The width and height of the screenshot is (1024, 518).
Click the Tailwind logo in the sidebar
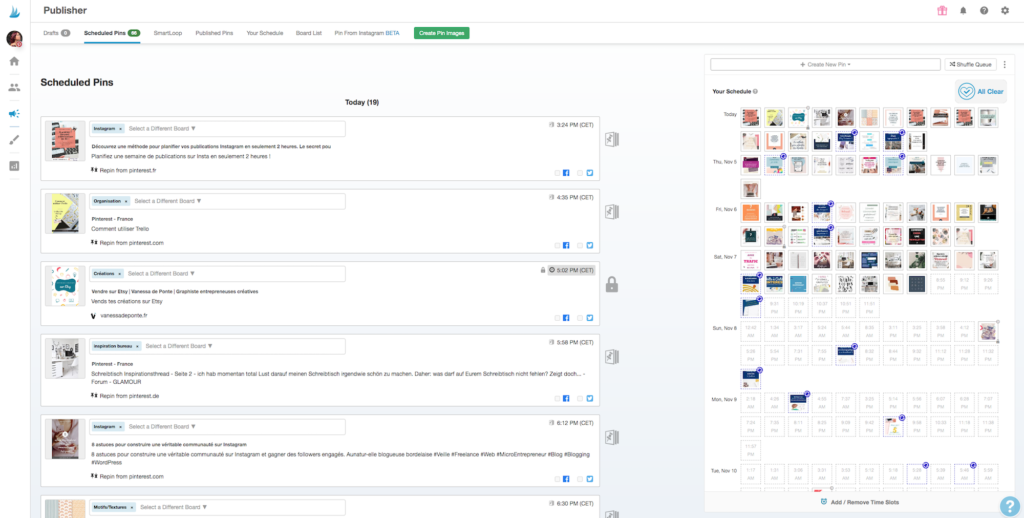14,11
